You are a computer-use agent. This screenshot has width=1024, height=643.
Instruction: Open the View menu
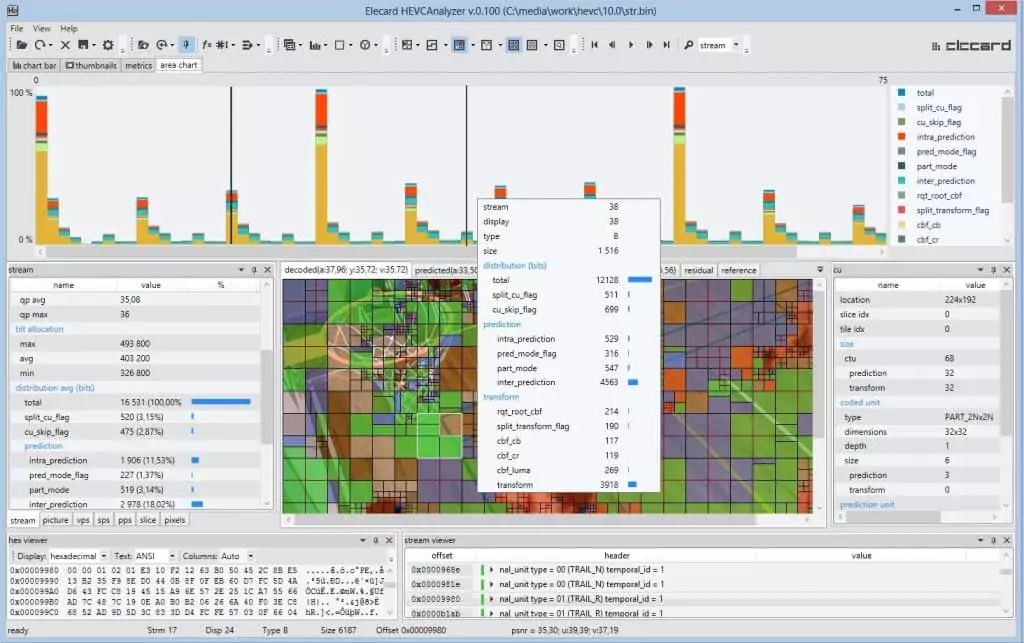[42, 29]
